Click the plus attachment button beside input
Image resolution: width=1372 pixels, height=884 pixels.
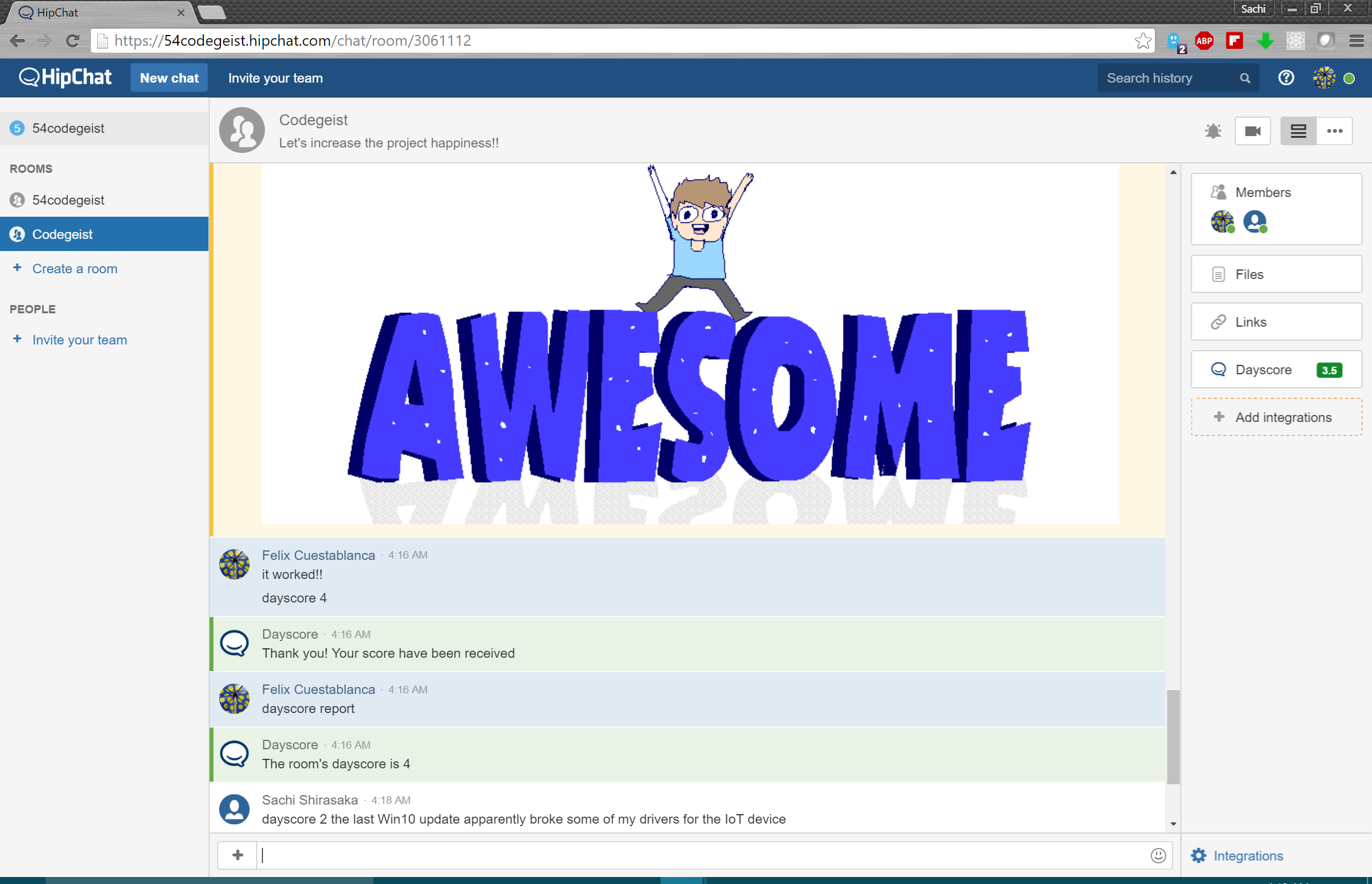(x=238, y=855)
